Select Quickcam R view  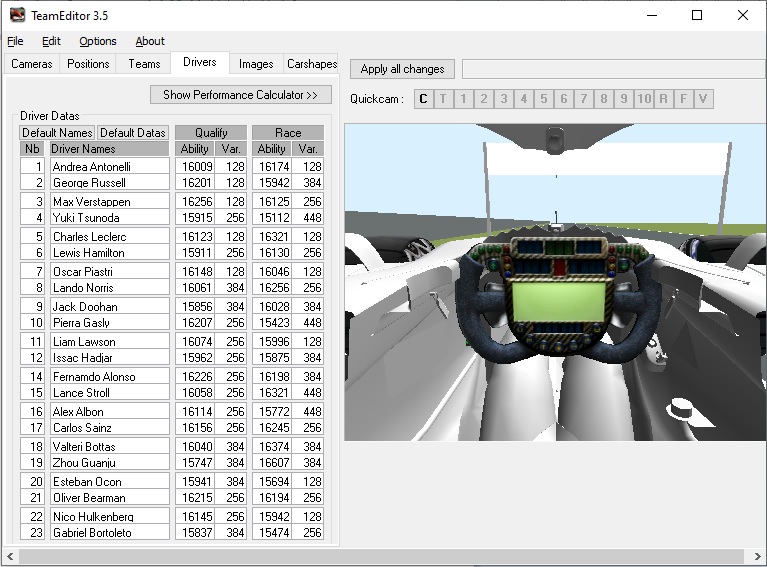point(663,99)
